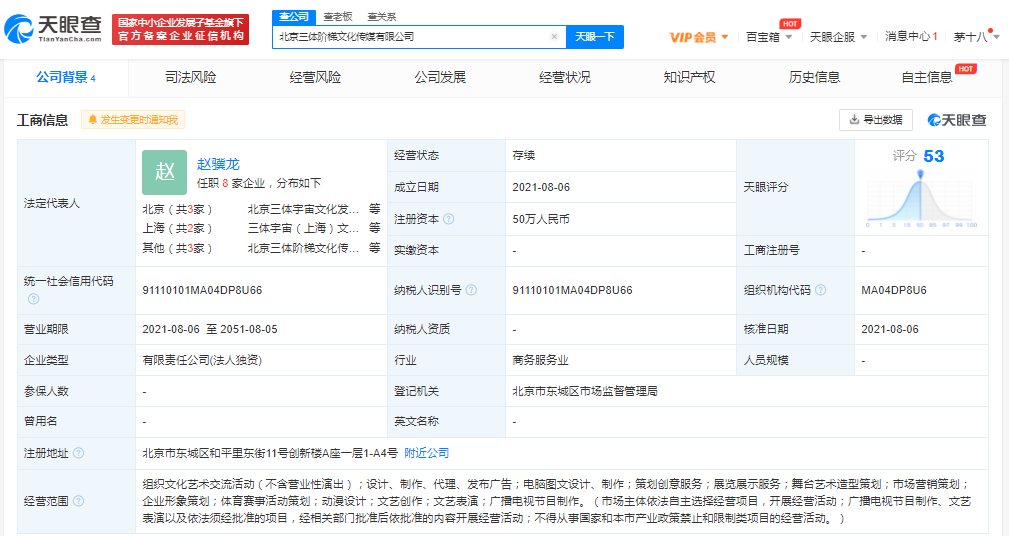Screen dimensions: 1009x536
Task: Click the 天眼评分 score distribution chart
Action: pos(920,199)
